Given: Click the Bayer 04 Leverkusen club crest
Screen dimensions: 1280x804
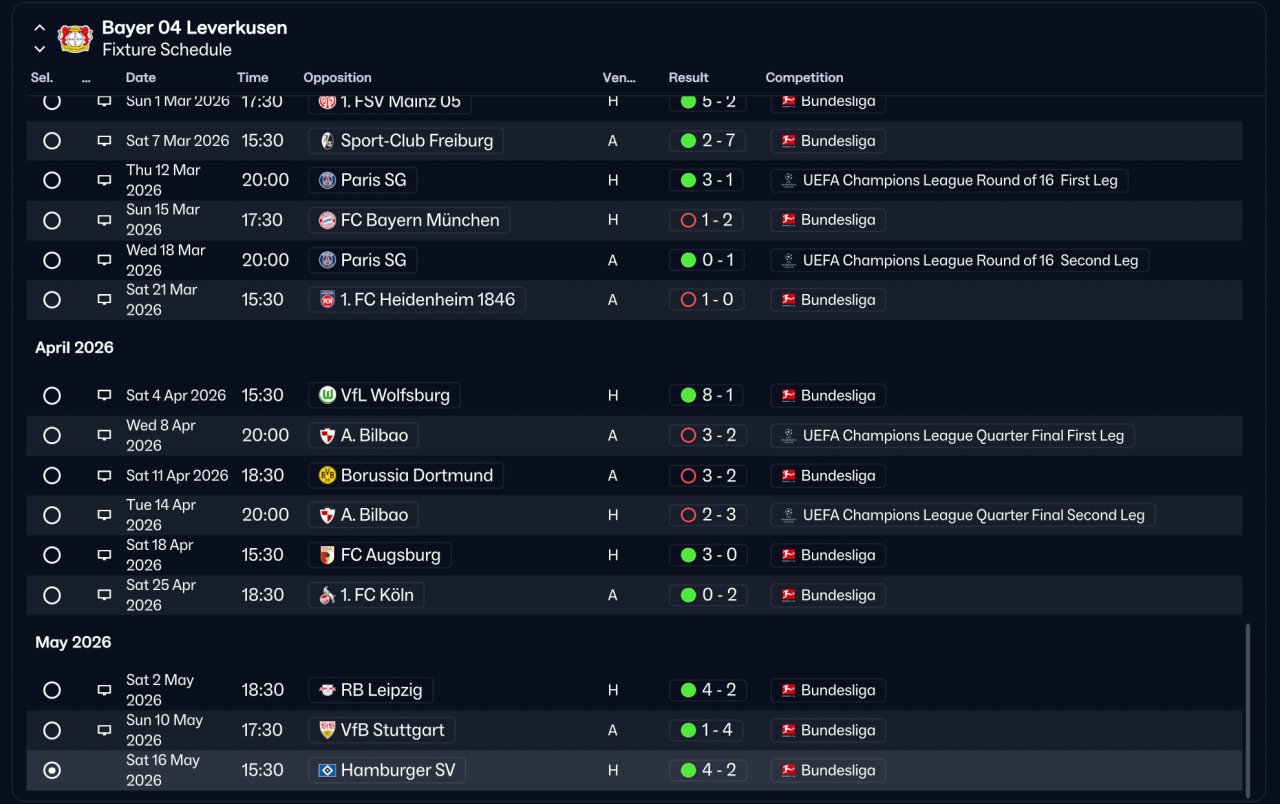Looking at the screenshot, I should click(75, 38).
